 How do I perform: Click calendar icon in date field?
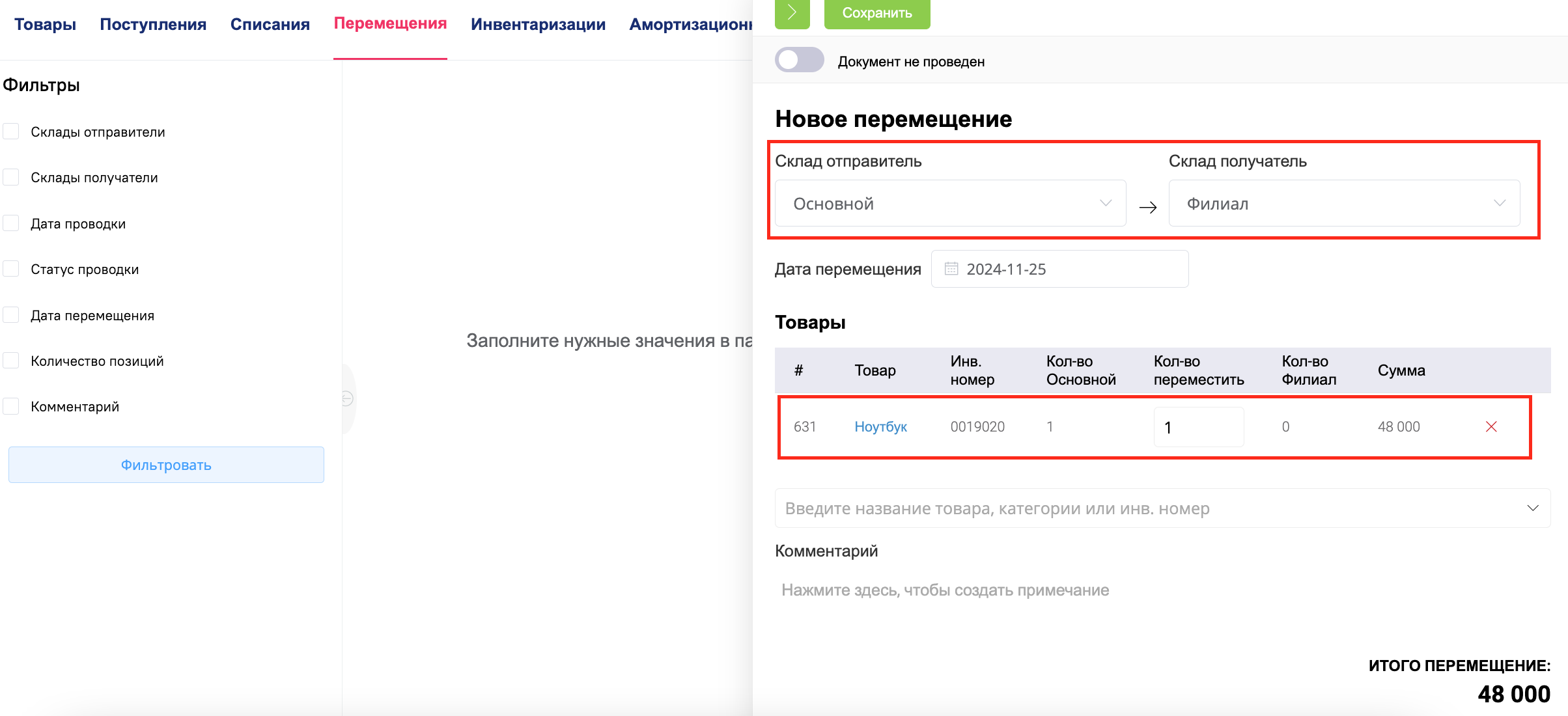pos(951,269)
